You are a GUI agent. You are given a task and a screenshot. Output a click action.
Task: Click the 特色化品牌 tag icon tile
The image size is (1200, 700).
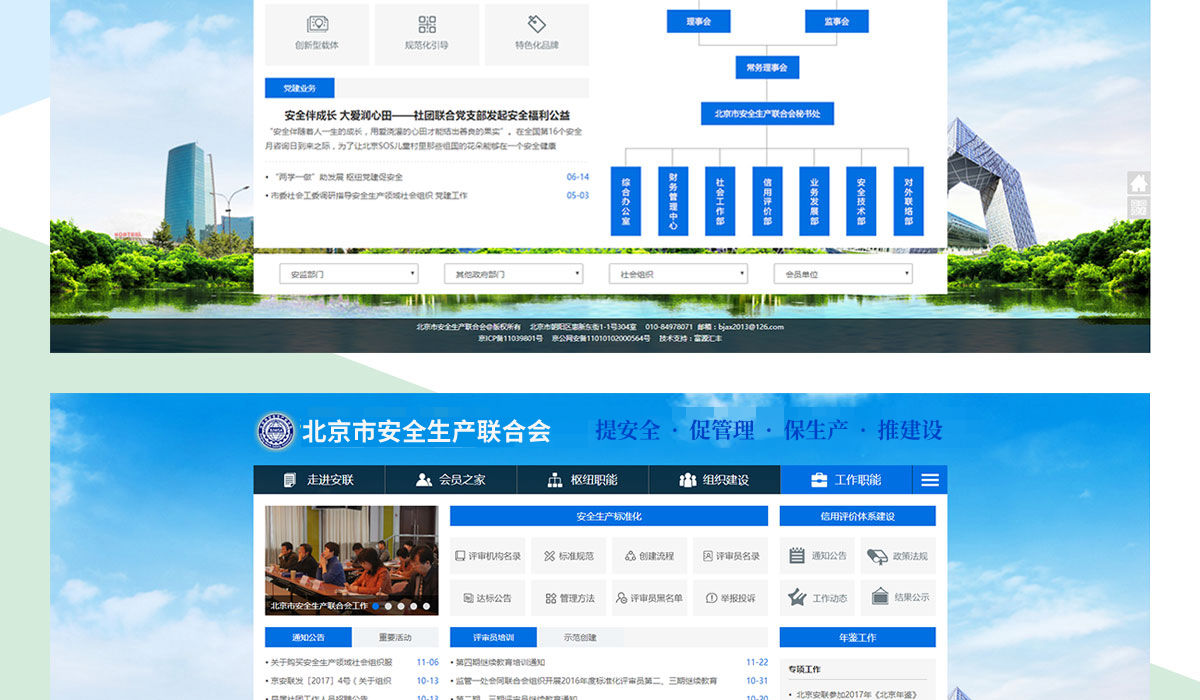click(x=537, y=34)
